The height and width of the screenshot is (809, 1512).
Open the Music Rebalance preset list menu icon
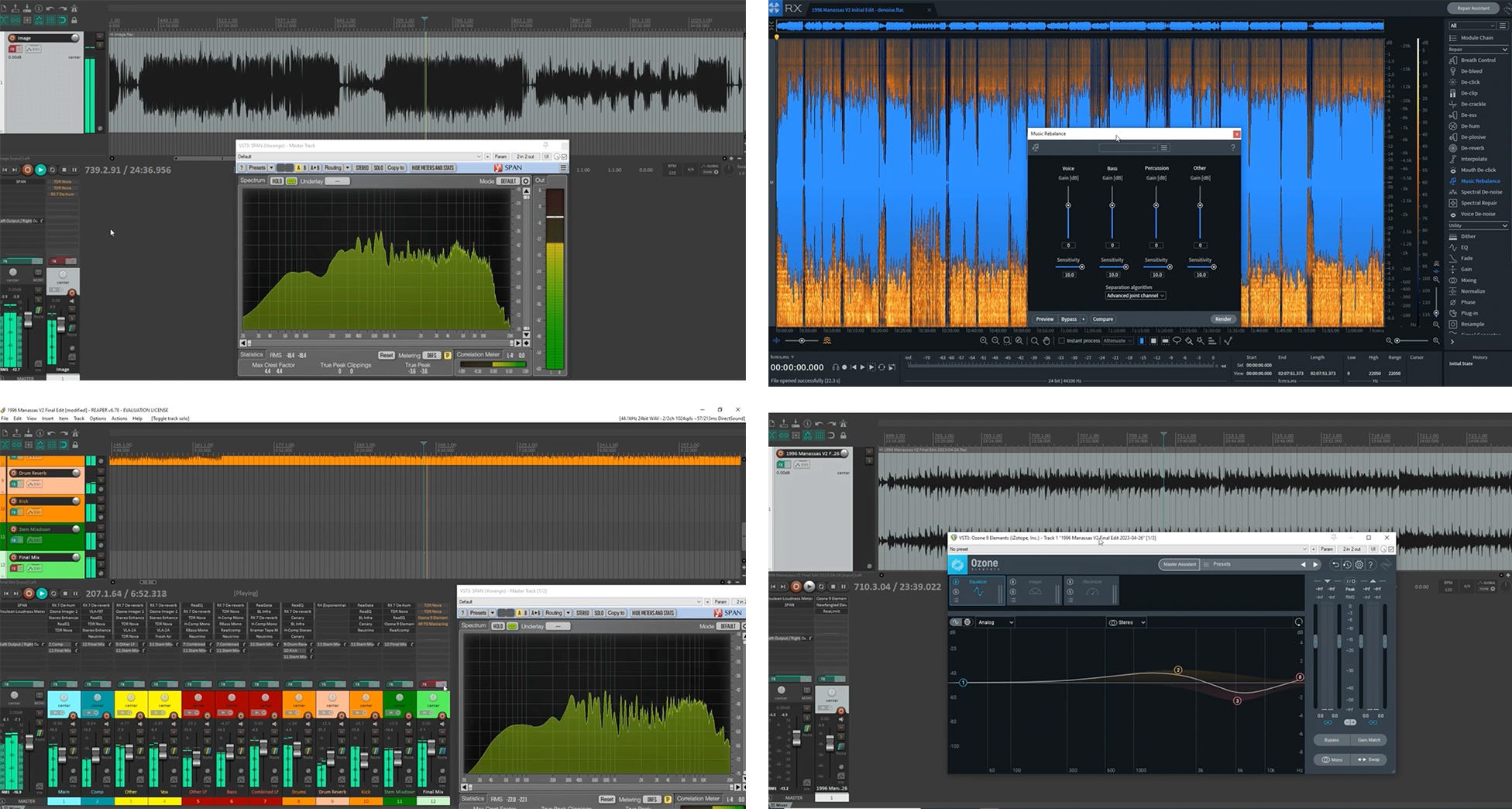pos(1163,147)
